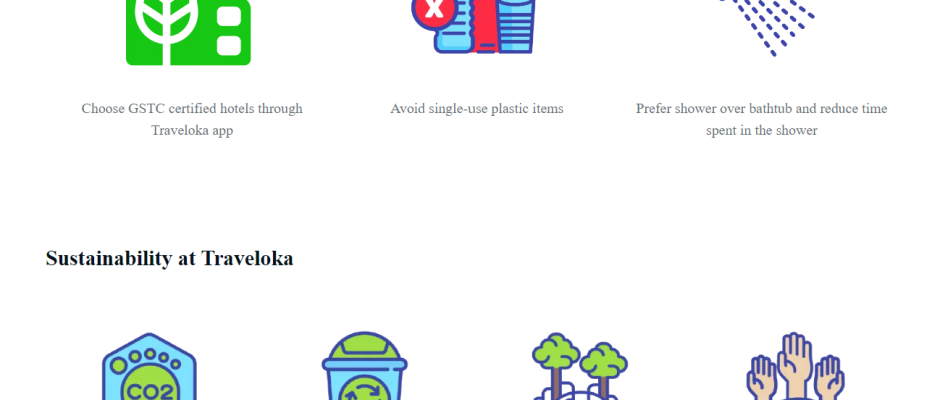Click the blue striped cup in plastics icon
The width and height of the screenshot is (940, 400).
click(x=516, y=26)
